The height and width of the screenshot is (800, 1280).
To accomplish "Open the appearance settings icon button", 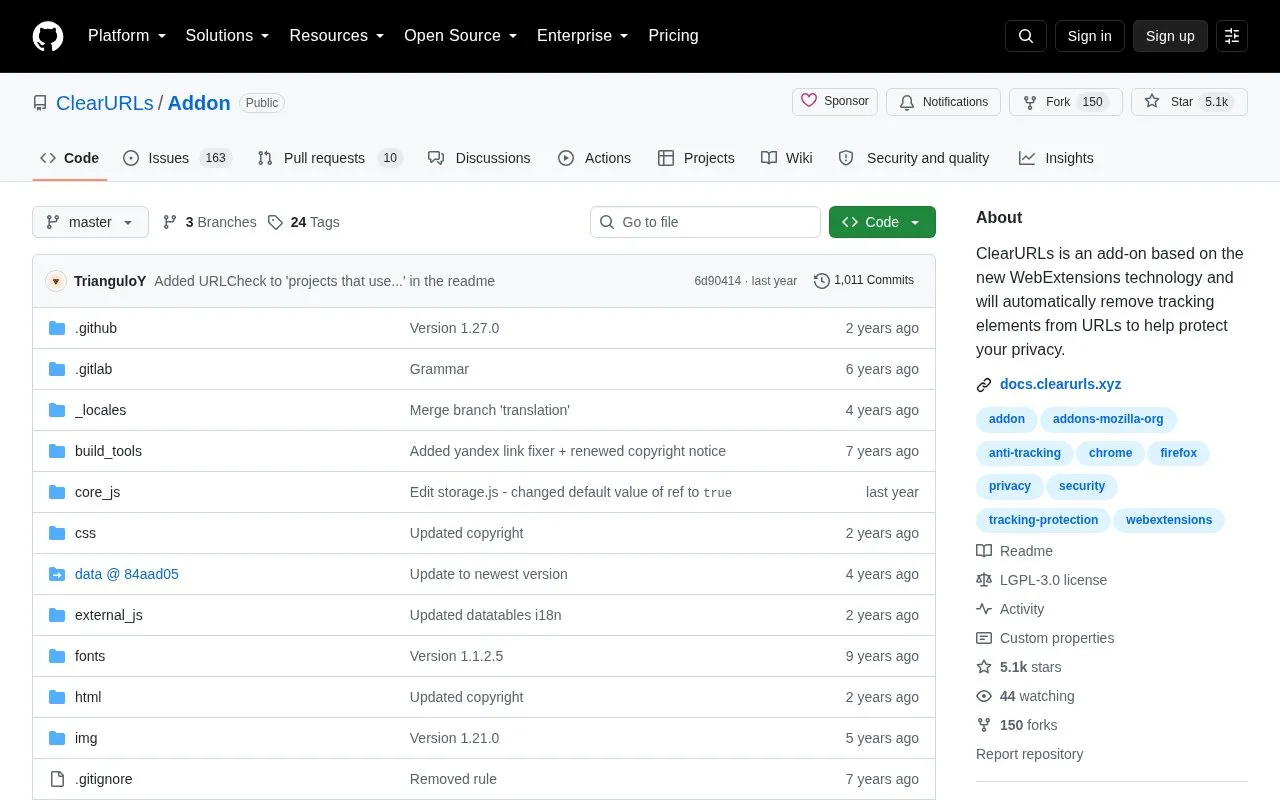I will click(x=1232, y=36).
